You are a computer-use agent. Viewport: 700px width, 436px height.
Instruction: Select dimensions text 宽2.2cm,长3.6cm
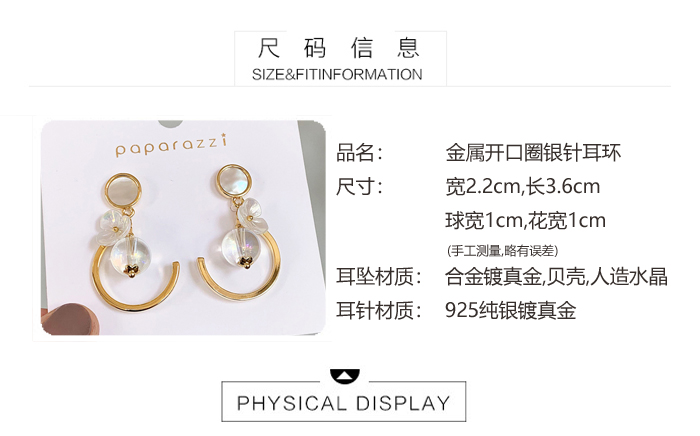523,187
